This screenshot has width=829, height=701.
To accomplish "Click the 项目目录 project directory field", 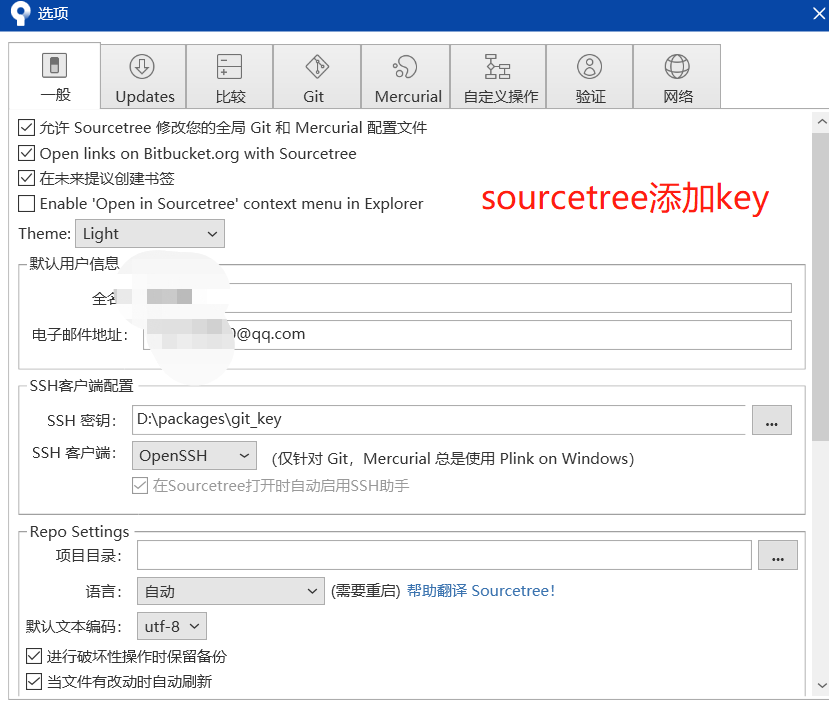I will tap(444, 555).
